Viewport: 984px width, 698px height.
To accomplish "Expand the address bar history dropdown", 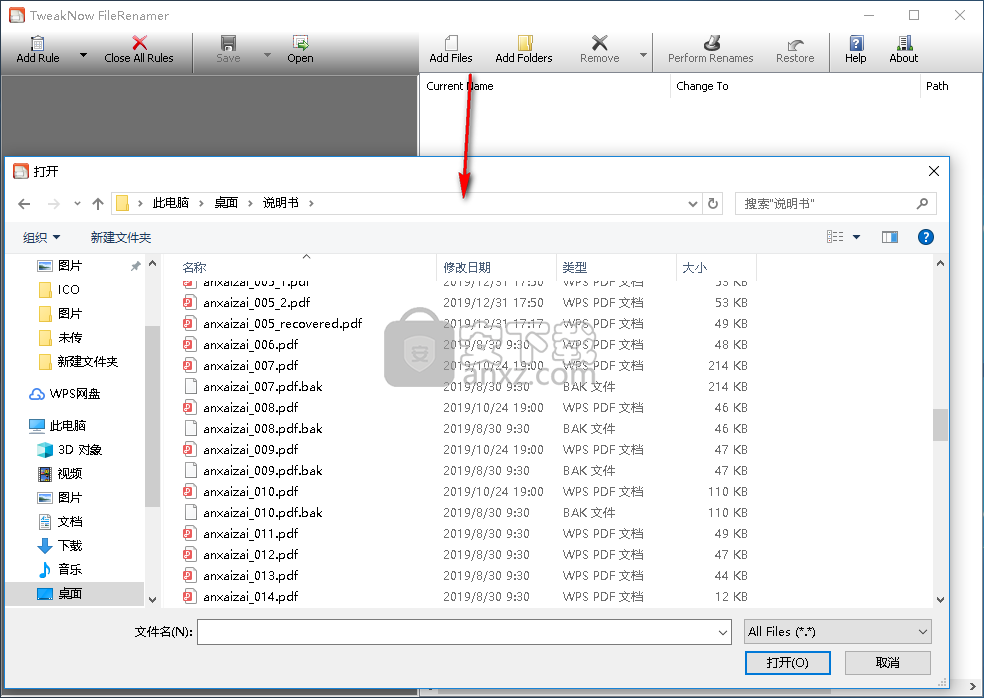I will tap(693, 203).
